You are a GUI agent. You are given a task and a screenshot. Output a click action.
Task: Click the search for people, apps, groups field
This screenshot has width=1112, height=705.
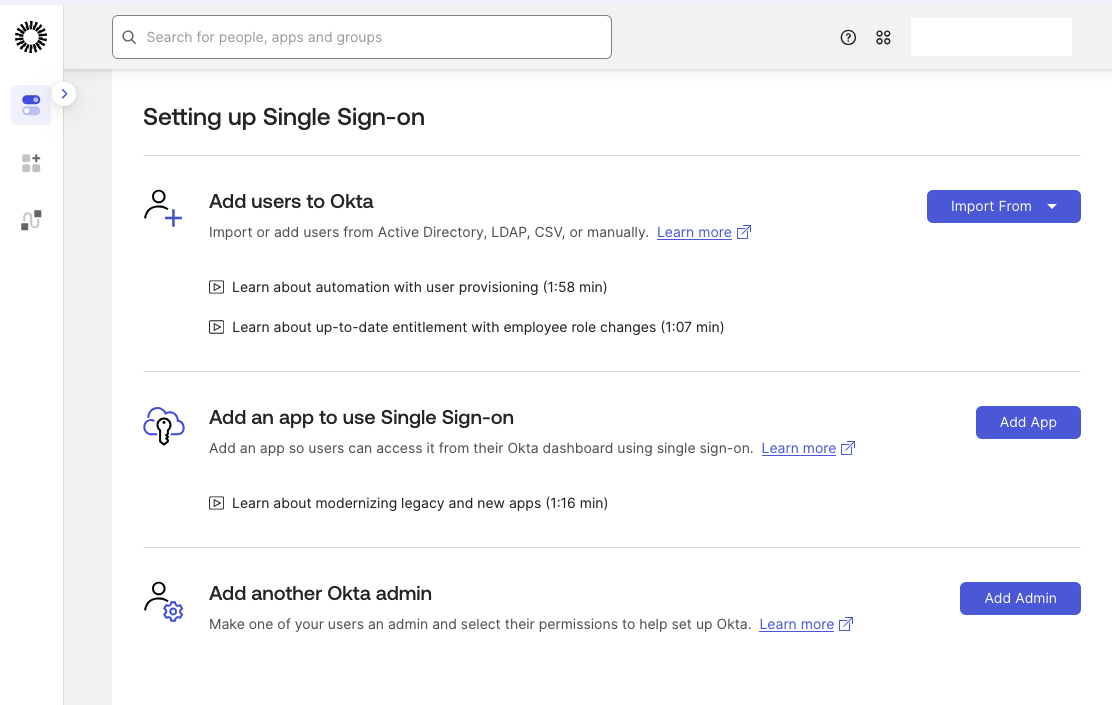362,37
